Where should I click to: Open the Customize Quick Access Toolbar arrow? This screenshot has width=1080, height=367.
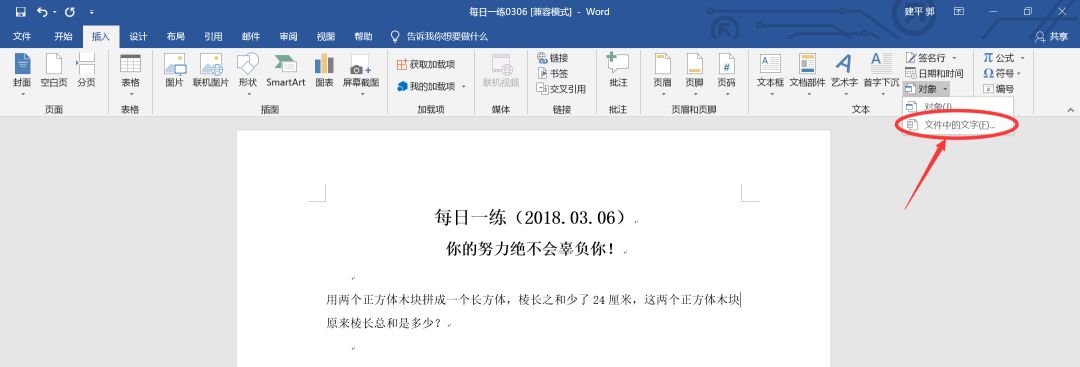[92, 12]
